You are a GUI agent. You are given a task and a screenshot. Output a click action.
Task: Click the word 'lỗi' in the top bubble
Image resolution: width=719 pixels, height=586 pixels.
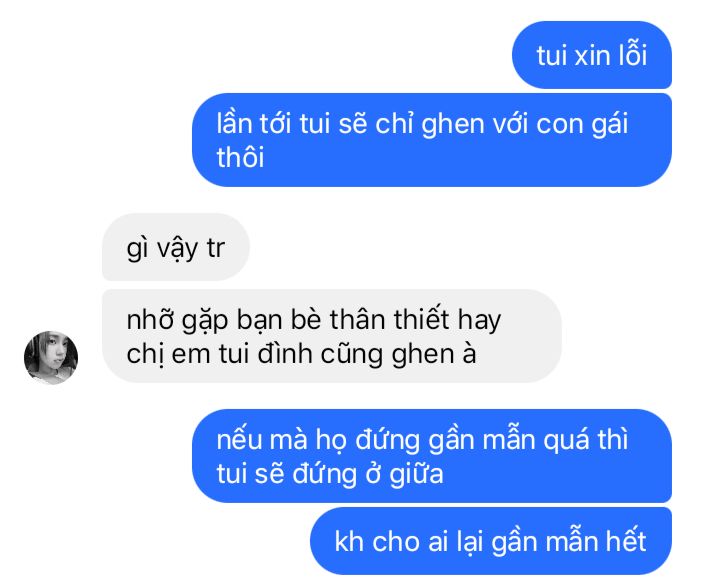pos(633,55)
